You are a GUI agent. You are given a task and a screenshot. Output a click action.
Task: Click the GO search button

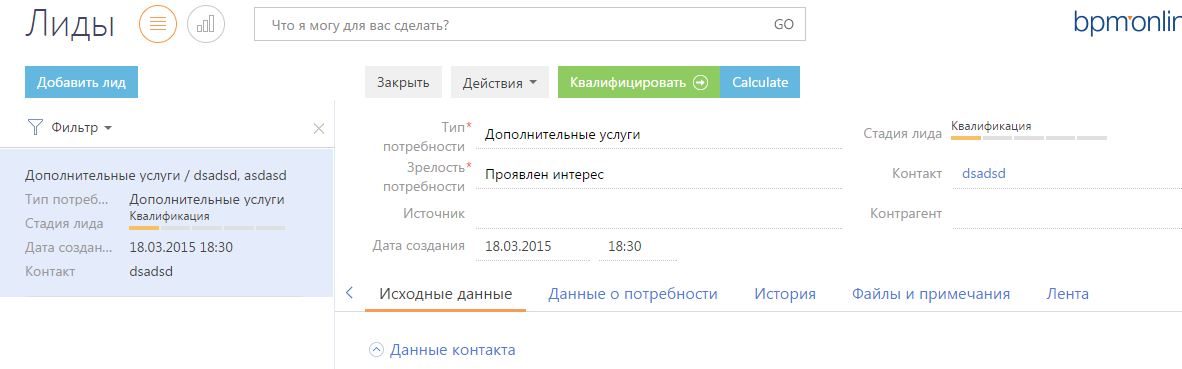[x=784, y=25]
